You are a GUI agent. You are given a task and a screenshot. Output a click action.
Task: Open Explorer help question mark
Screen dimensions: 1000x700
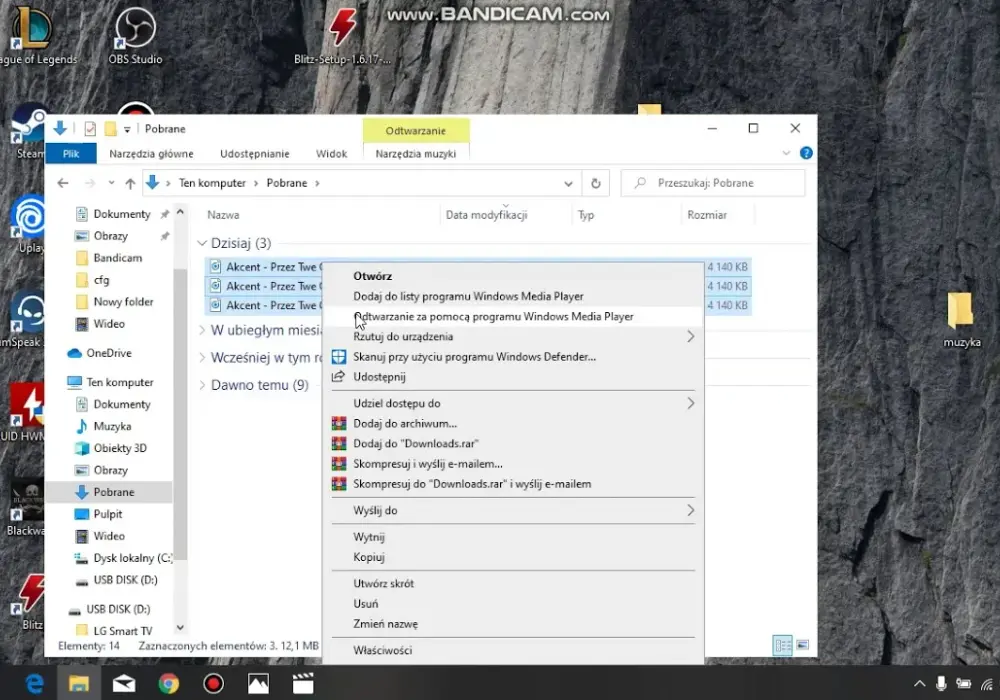coord(806,153)
